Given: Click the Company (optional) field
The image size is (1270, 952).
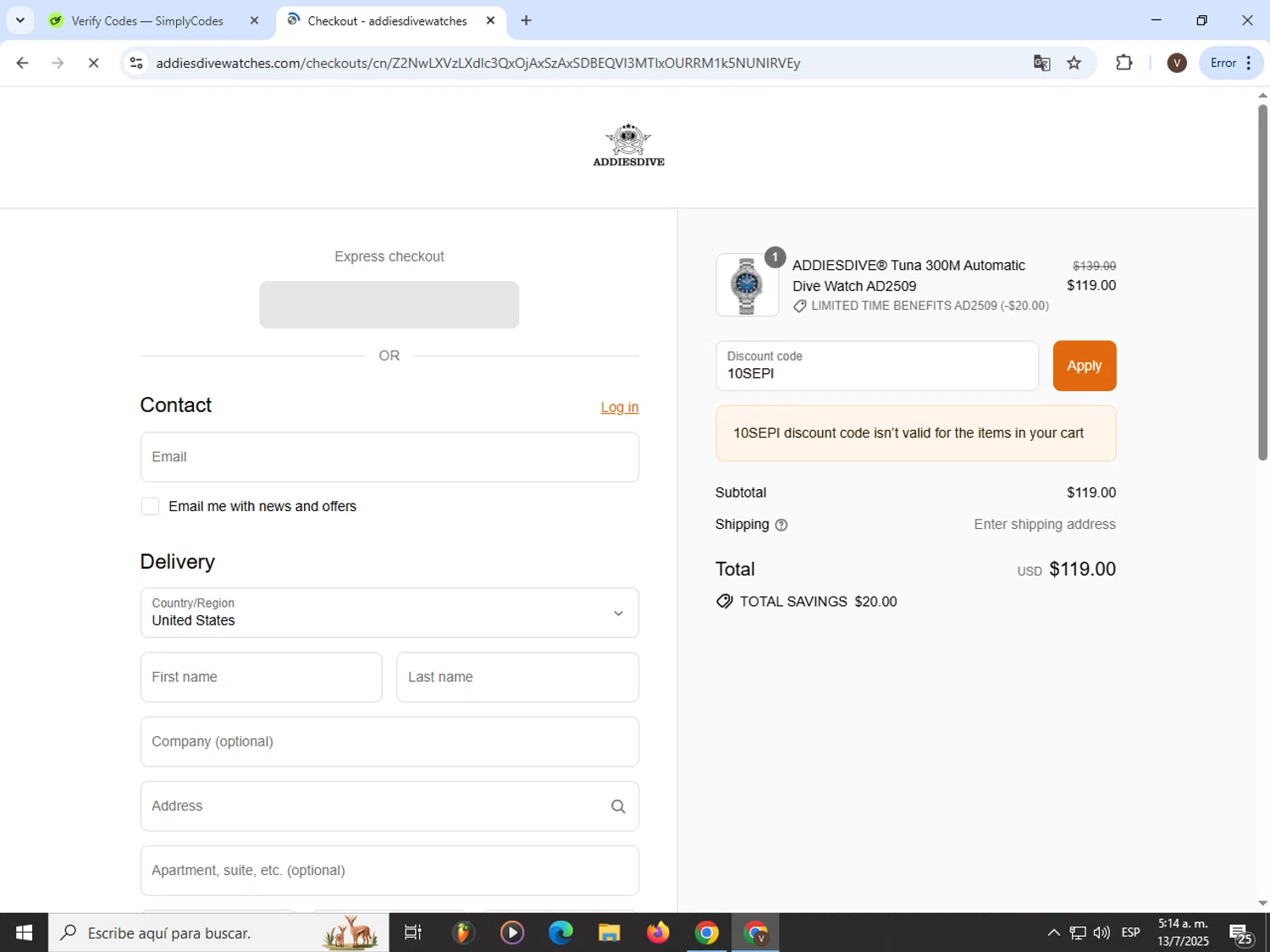Looking at the screenshot, I should [389, 741].
